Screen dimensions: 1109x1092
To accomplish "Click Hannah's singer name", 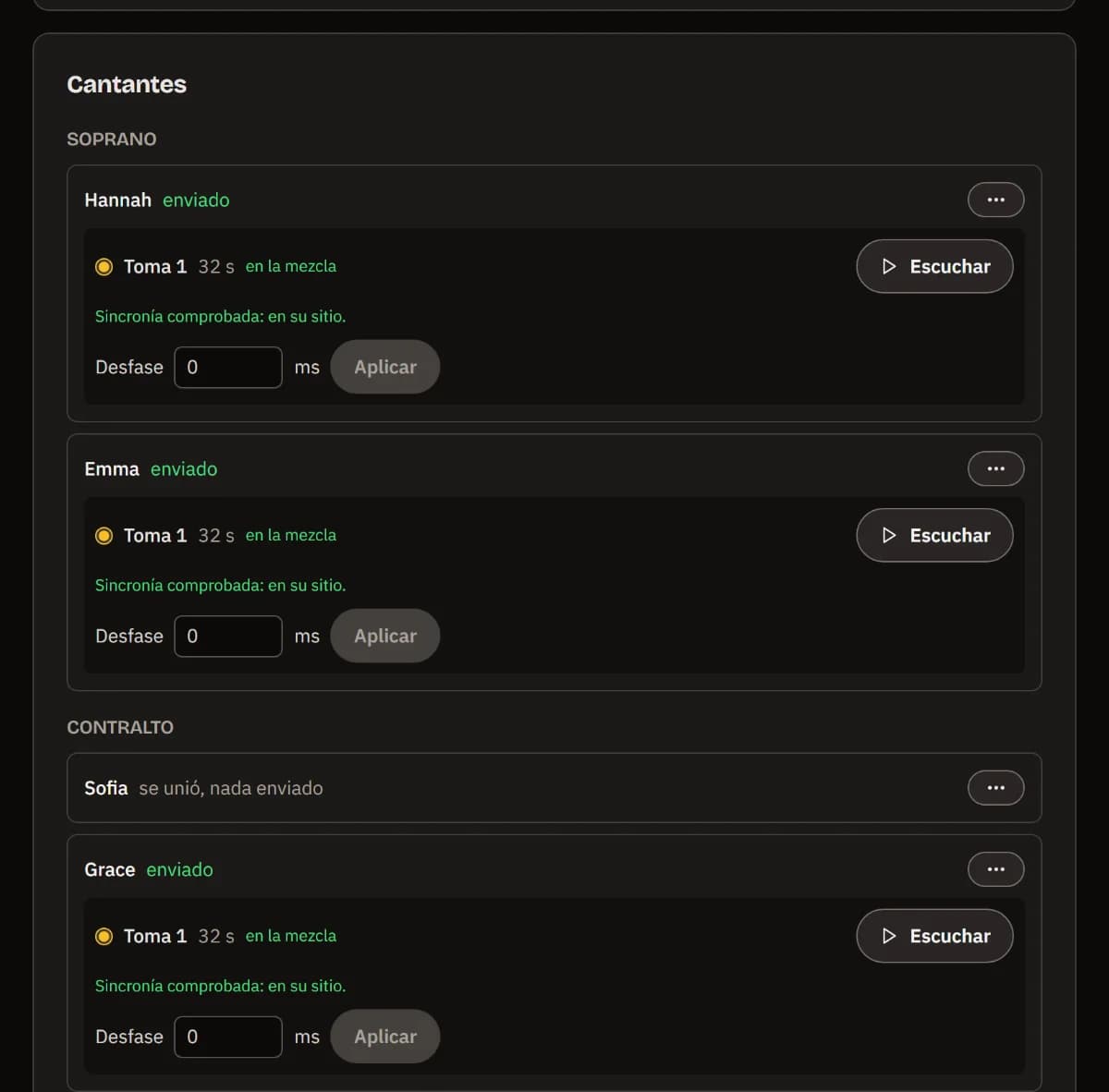I will point(117,200).
